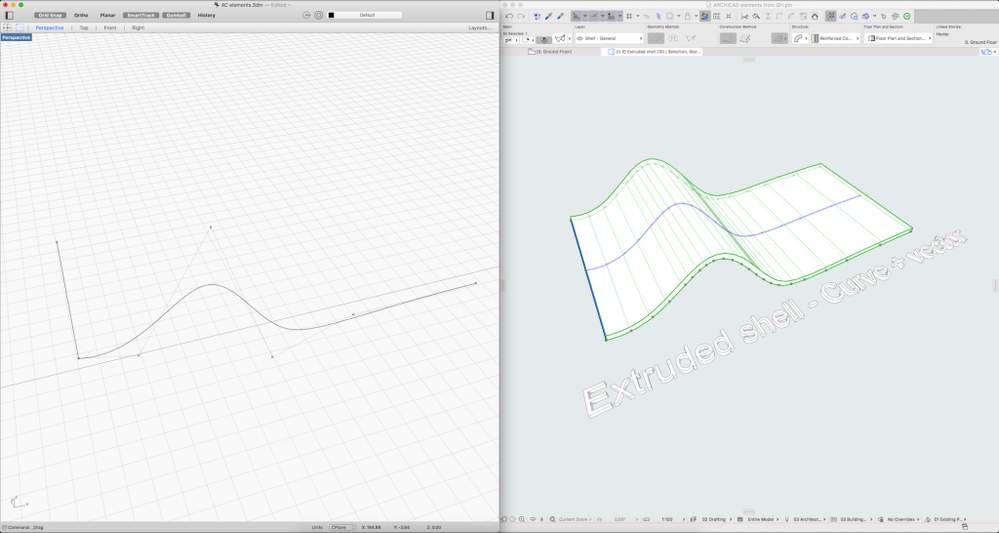Select Perspective viewport tab
The height and width of the screenshot is (533, 999).
[x=49, y=28]
